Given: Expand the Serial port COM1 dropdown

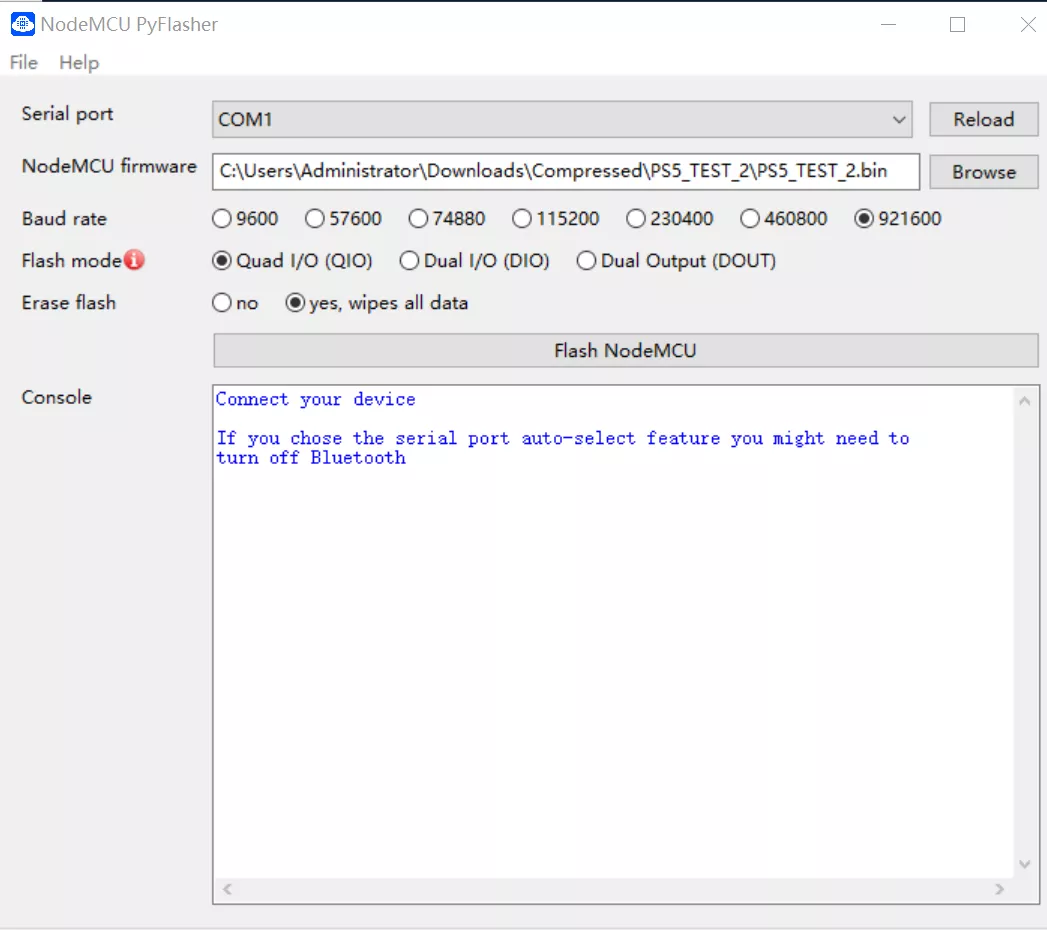Looking at the screenshot, I should tap(897, 120).
